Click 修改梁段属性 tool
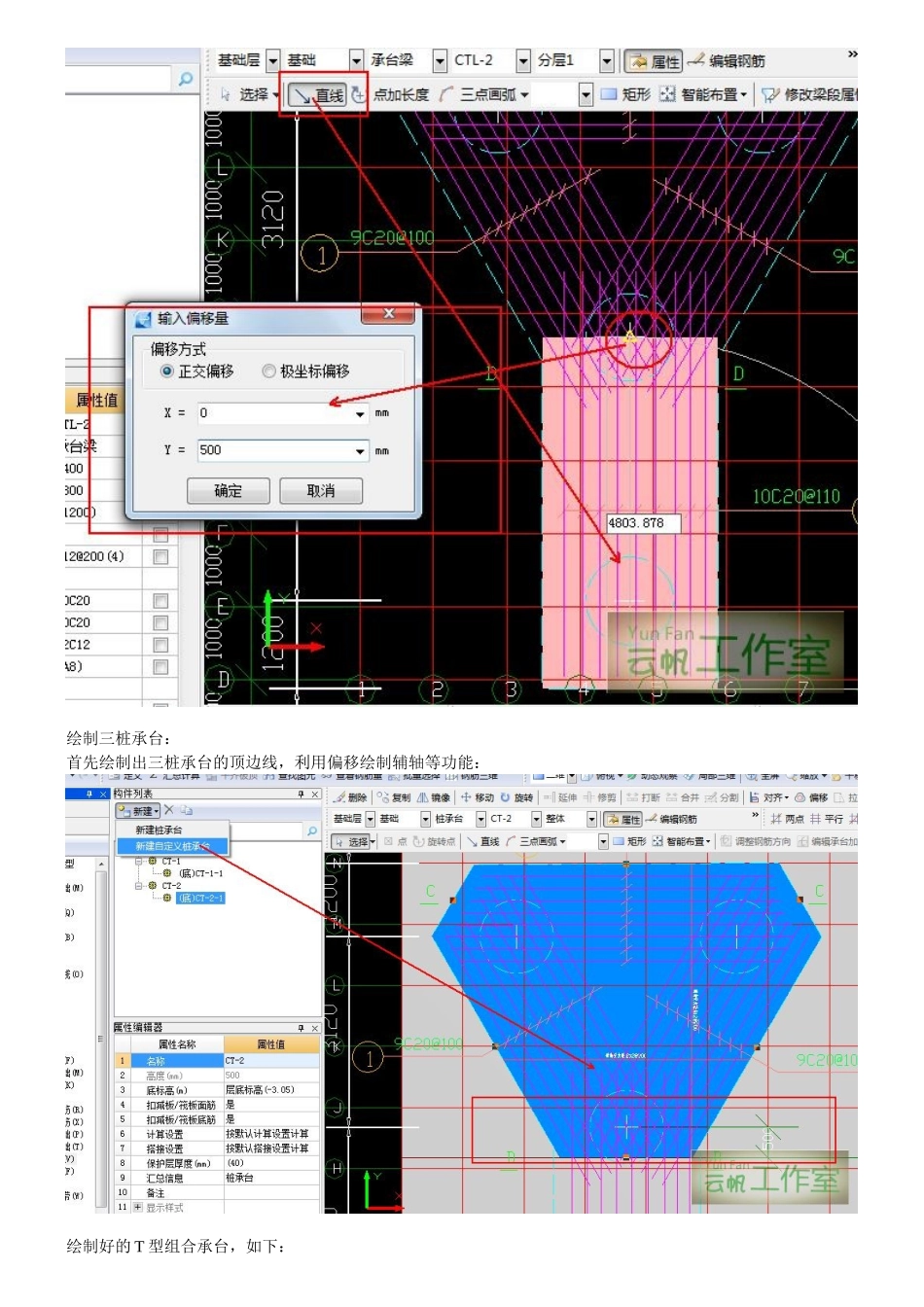Viewport: 924px width, 1307px height. click(x=809, y=94)
